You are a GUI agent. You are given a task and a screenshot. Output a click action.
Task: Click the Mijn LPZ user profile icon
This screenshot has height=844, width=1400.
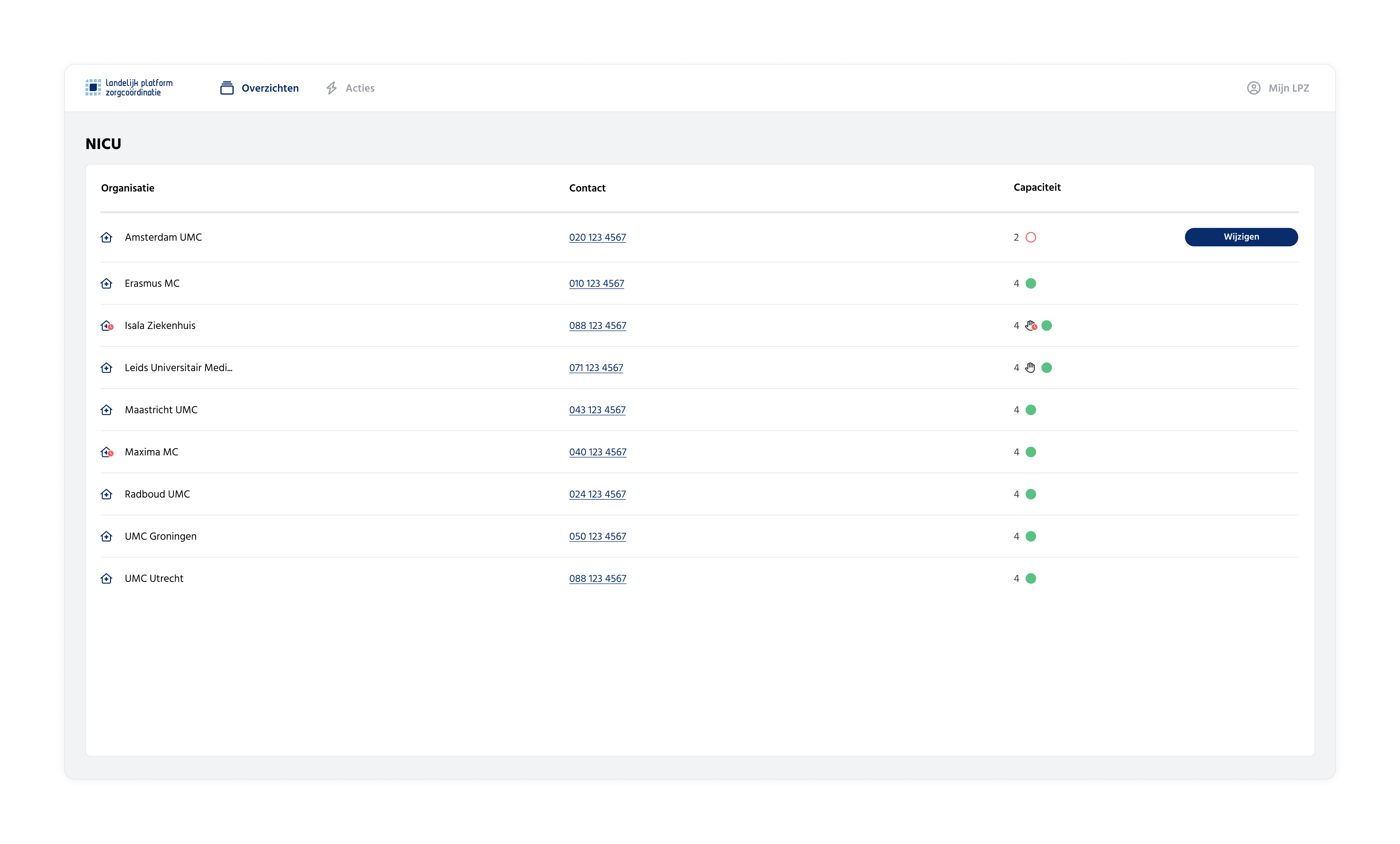click(1253, 88)
